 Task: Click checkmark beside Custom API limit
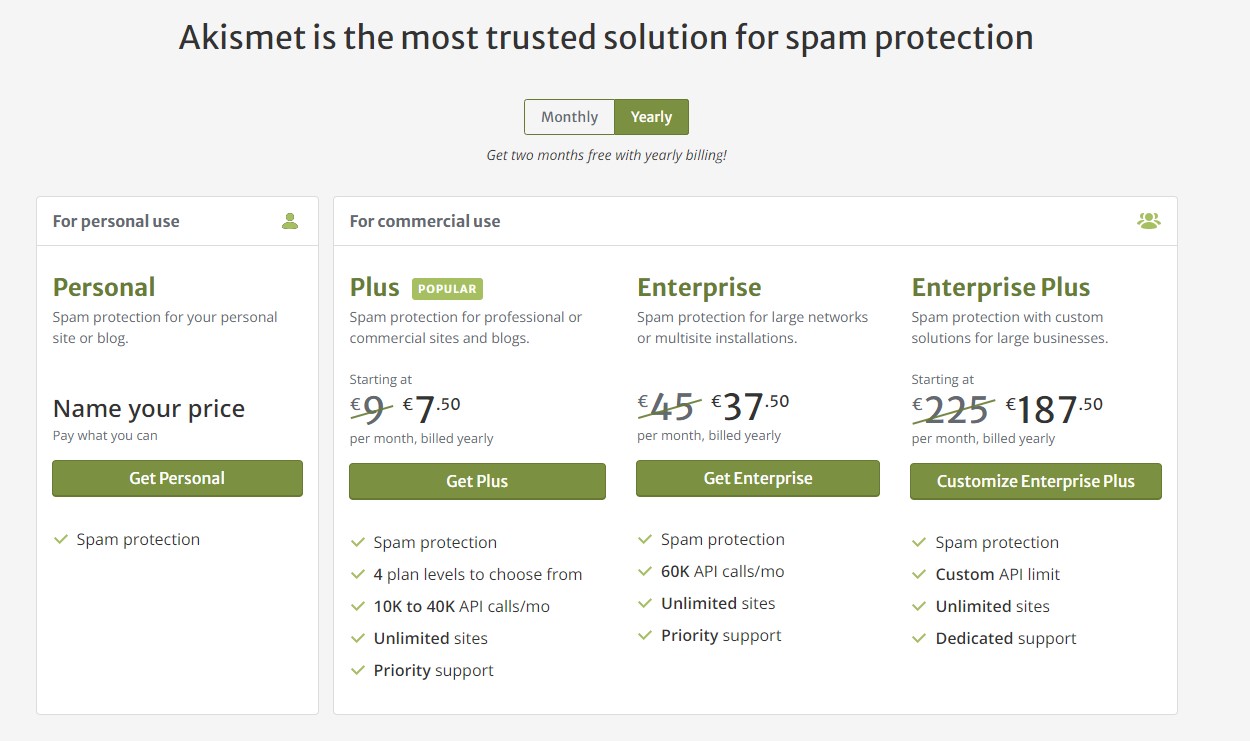click(x=919, y=574)
